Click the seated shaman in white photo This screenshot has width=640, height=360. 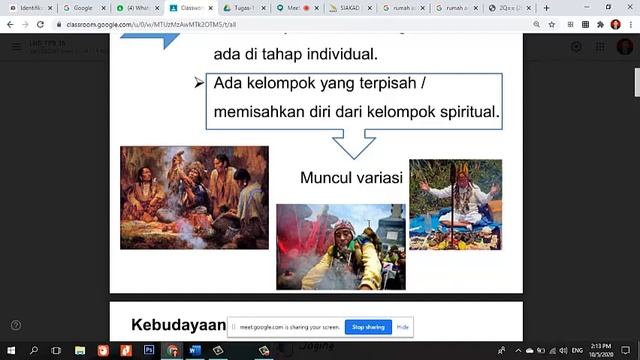coord(456,204)
